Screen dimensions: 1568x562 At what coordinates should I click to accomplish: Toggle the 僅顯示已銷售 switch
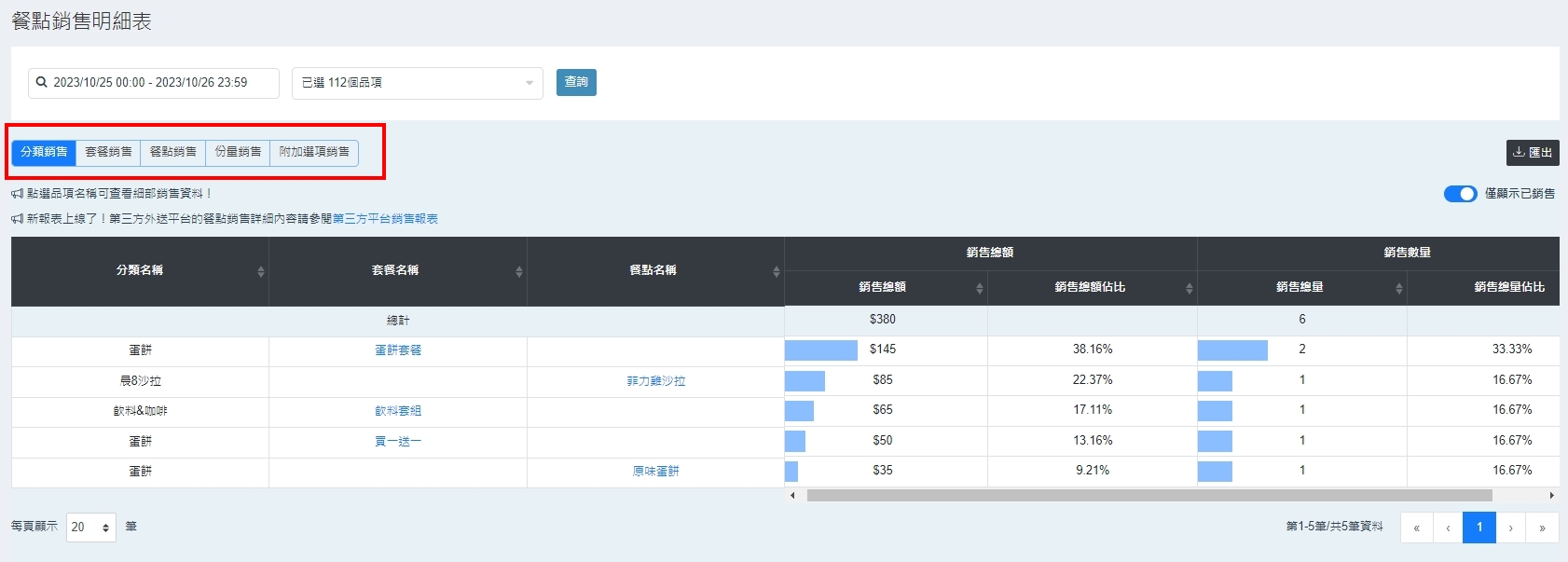click(x=1460, y=194)
